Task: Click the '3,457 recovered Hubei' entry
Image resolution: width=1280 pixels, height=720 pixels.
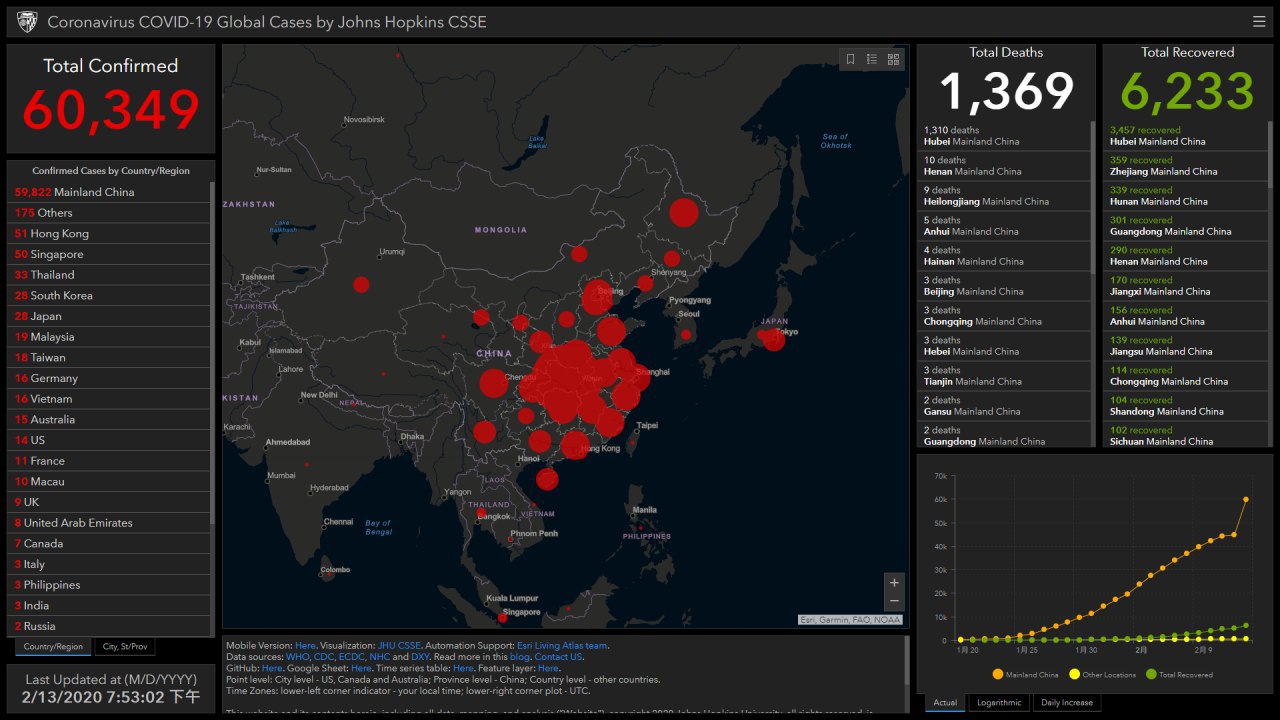Action: click(x=1186, y=136)
